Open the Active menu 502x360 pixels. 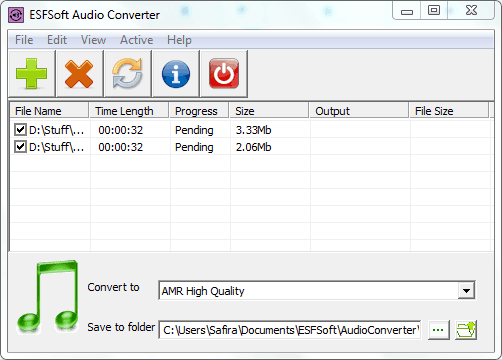tap(137, 40)
